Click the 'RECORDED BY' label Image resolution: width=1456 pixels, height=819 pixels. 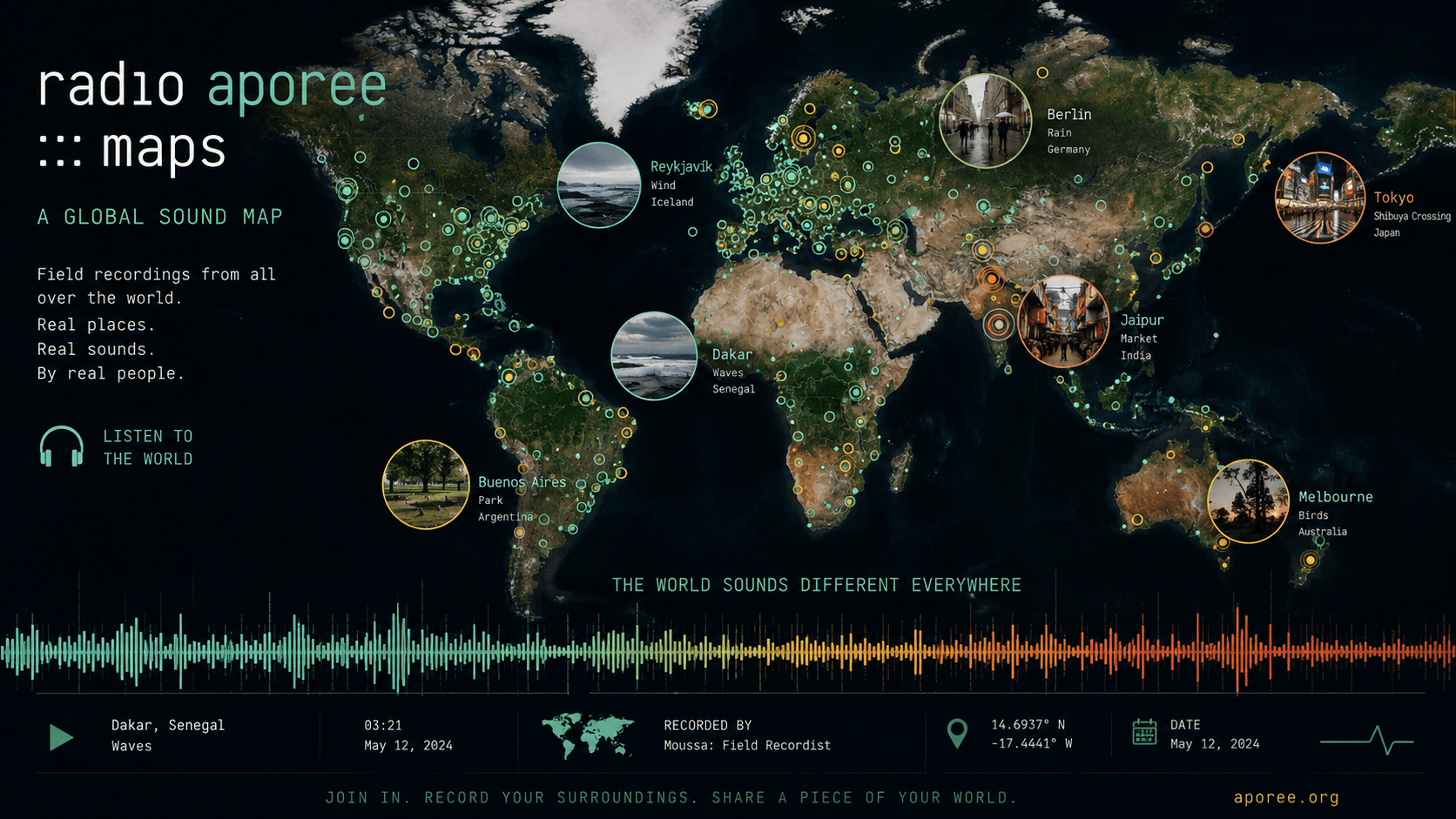coord(707,725)
